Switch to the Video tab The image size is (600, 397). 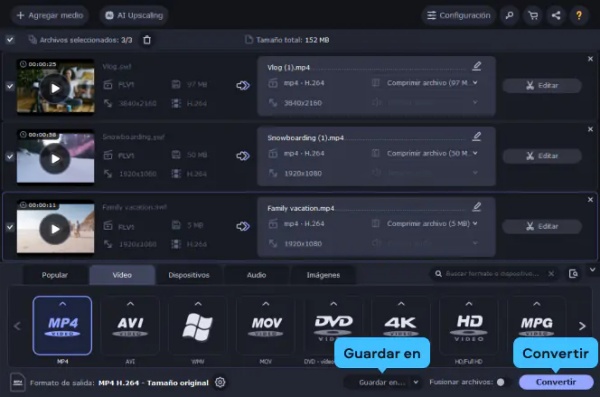click(122, 275)
